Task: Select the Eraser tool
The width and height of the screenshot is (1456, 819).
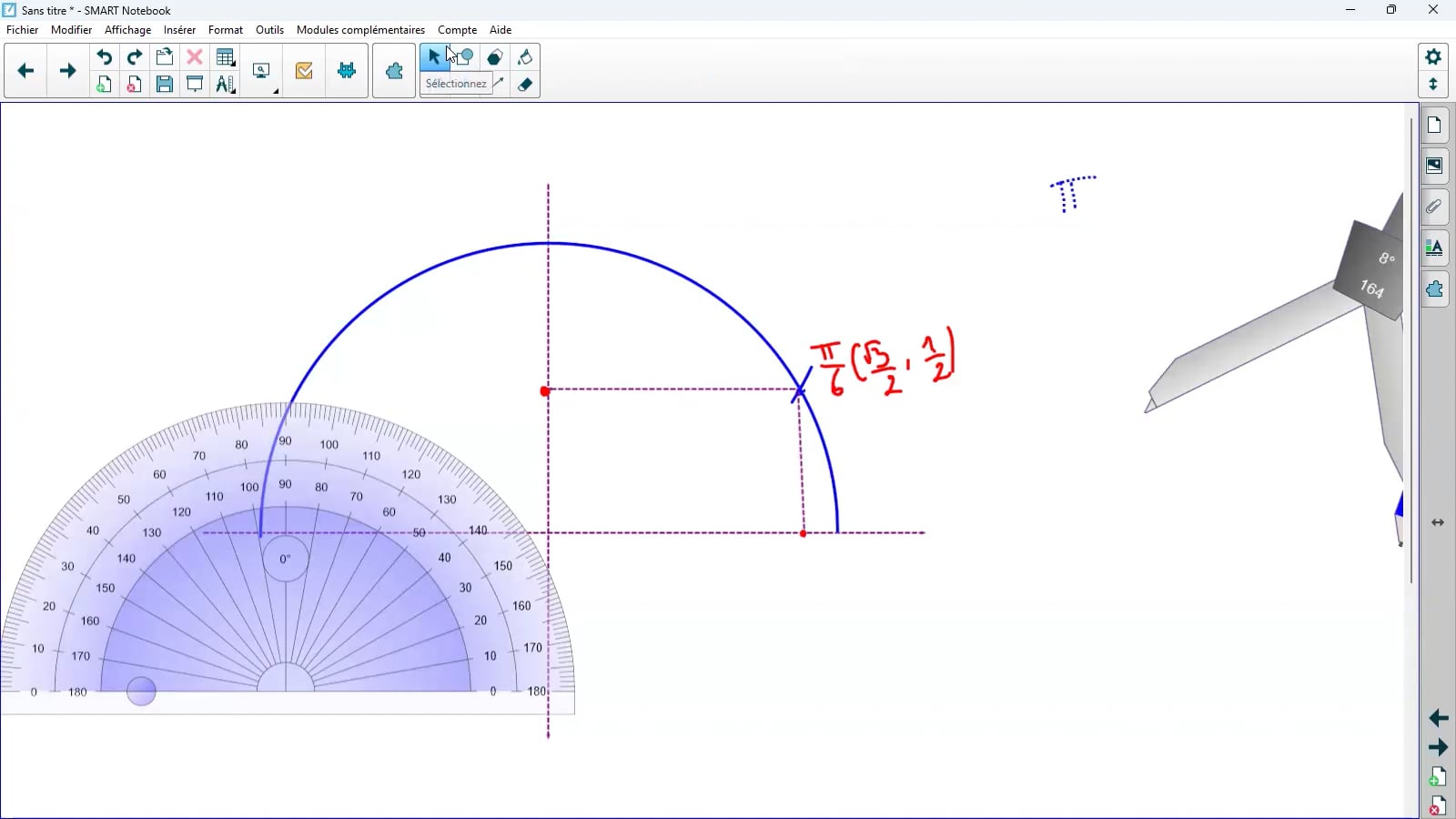Action: (525, 85)
